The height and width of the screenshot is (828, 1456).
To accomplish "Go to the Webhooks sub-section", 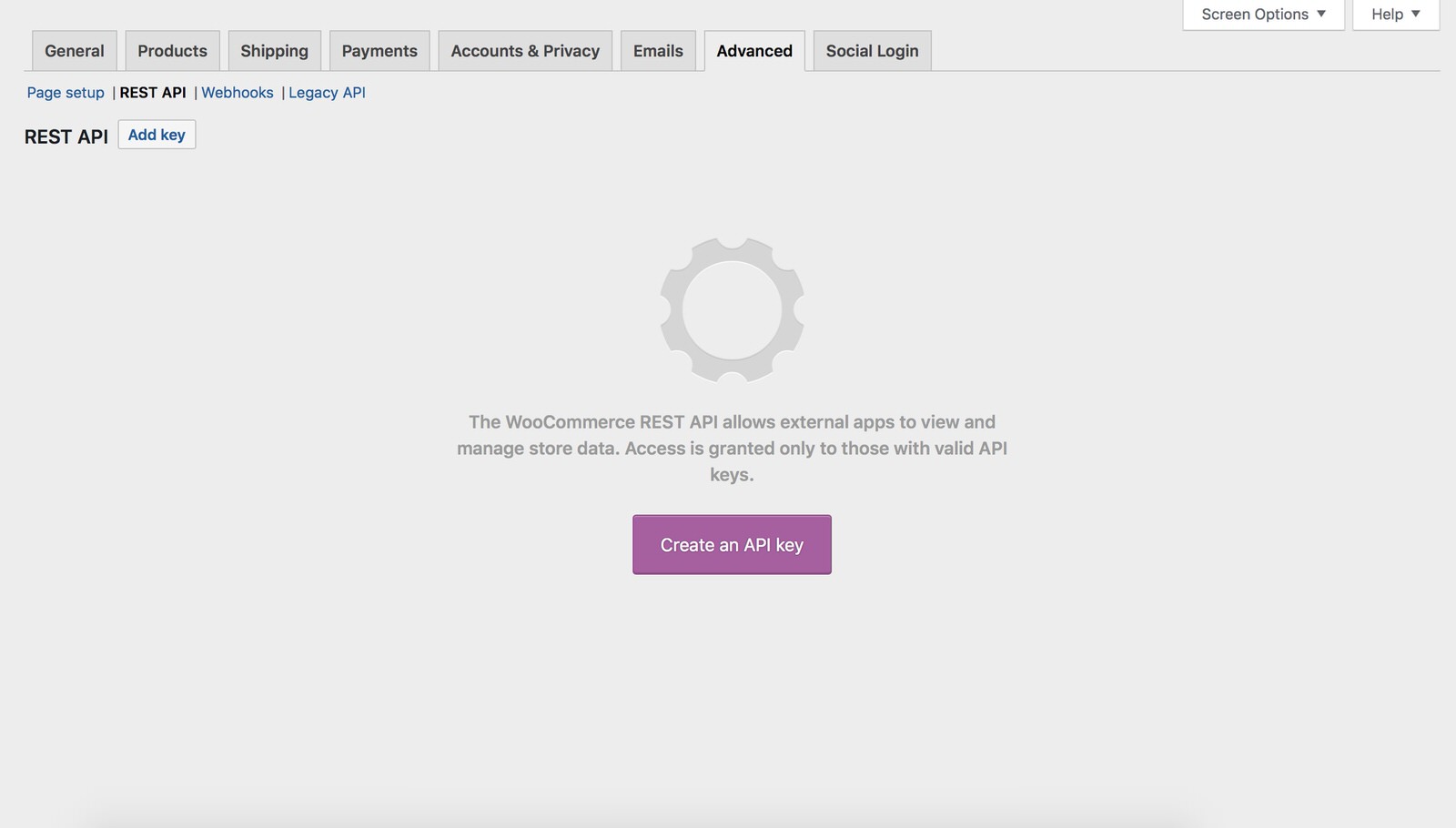I will point(238,93).
